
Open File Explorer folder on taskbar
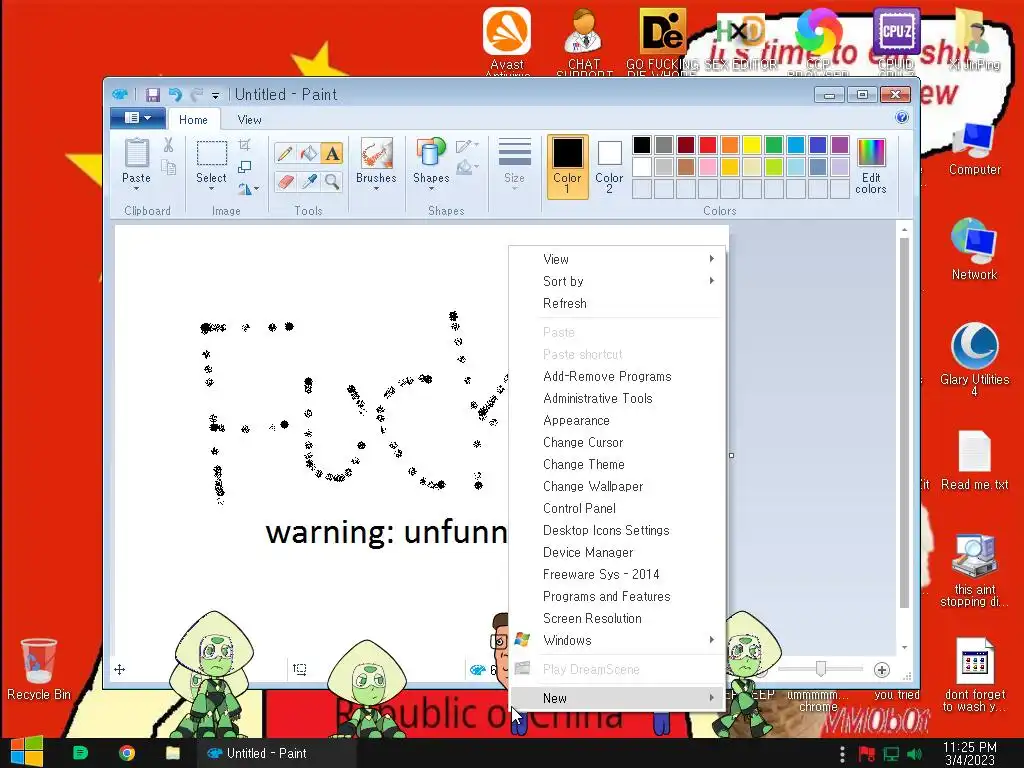pyautogui.click(x=172, y=753)
